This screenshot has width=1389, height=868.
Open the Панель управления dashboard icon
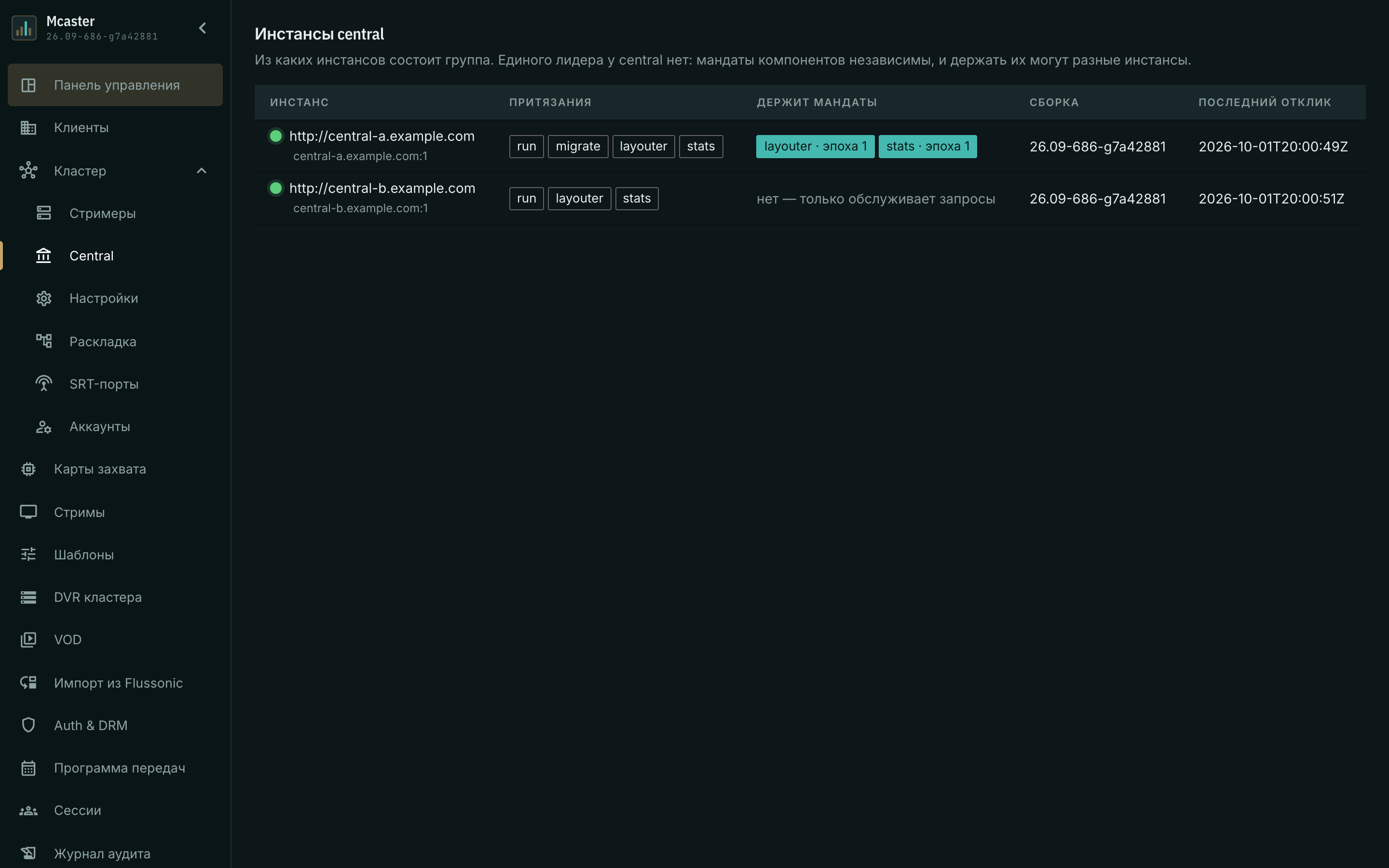tap(28, 85)
